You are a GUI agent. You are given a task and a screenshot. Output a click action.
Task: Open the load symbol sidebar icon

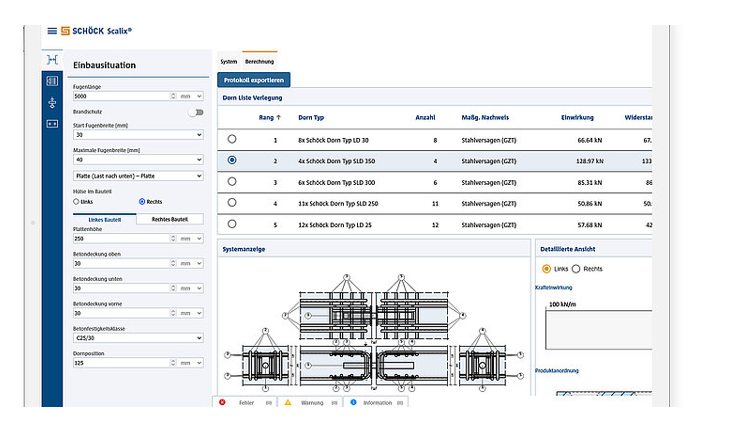pos(52,102)
